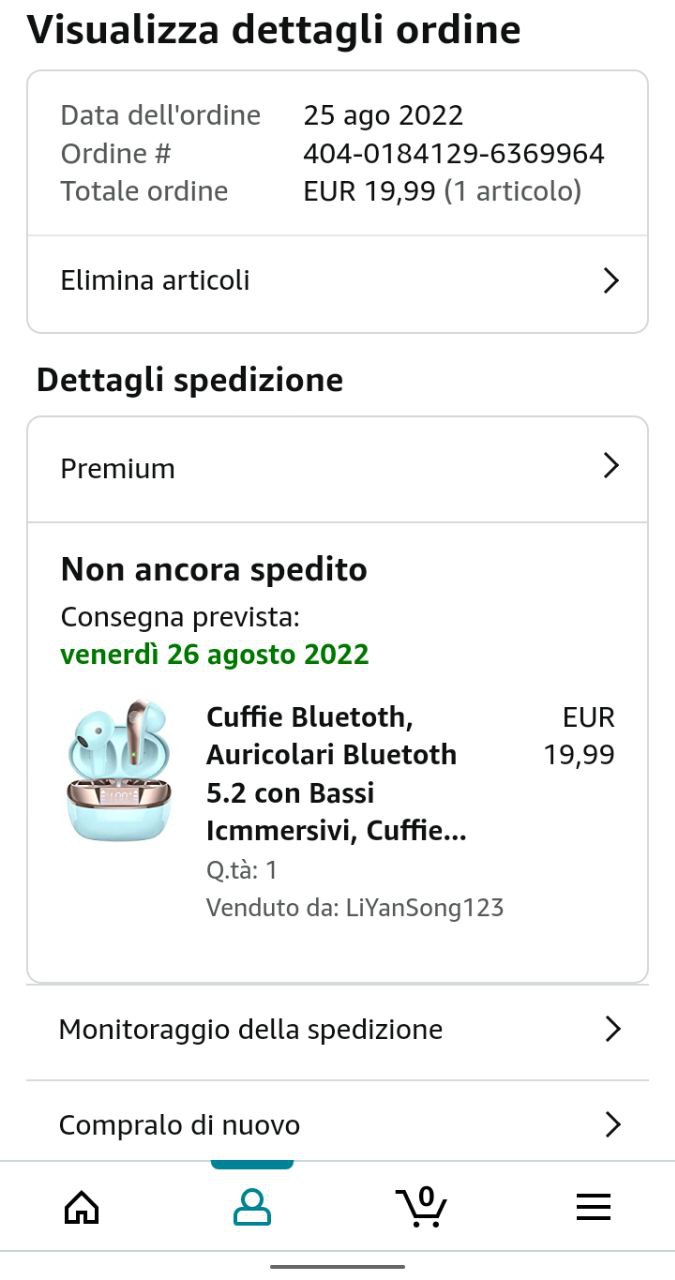The height and width of the screenshot is (1280, 675).
Task: Go to the Home tab icon
Action: (x=81, y=1208)
